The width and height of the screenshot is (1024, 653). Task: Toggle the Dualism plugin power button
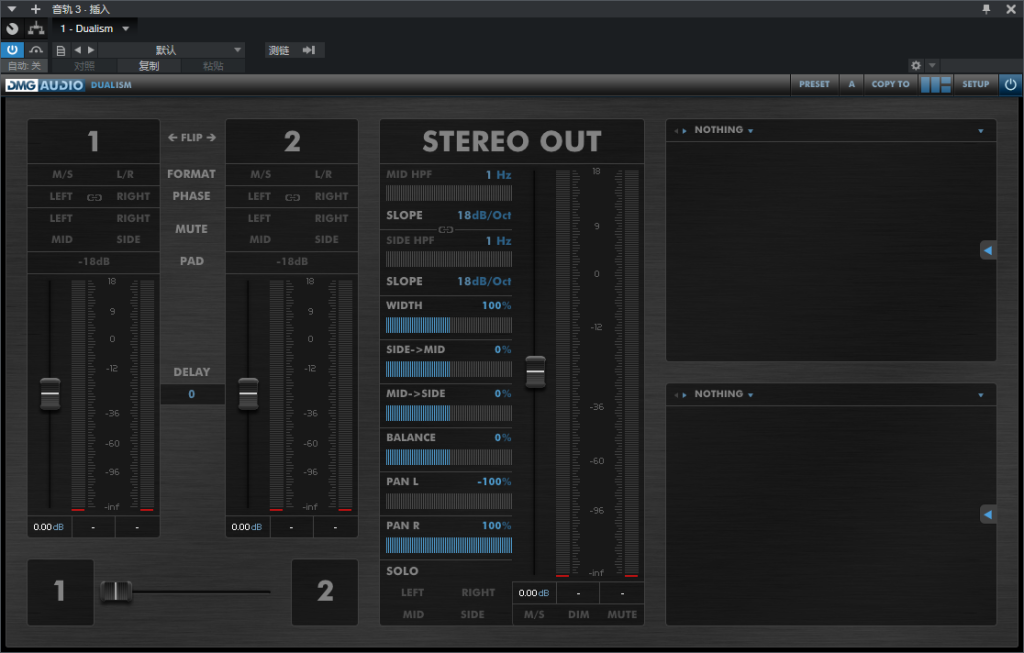[1010, 85]
